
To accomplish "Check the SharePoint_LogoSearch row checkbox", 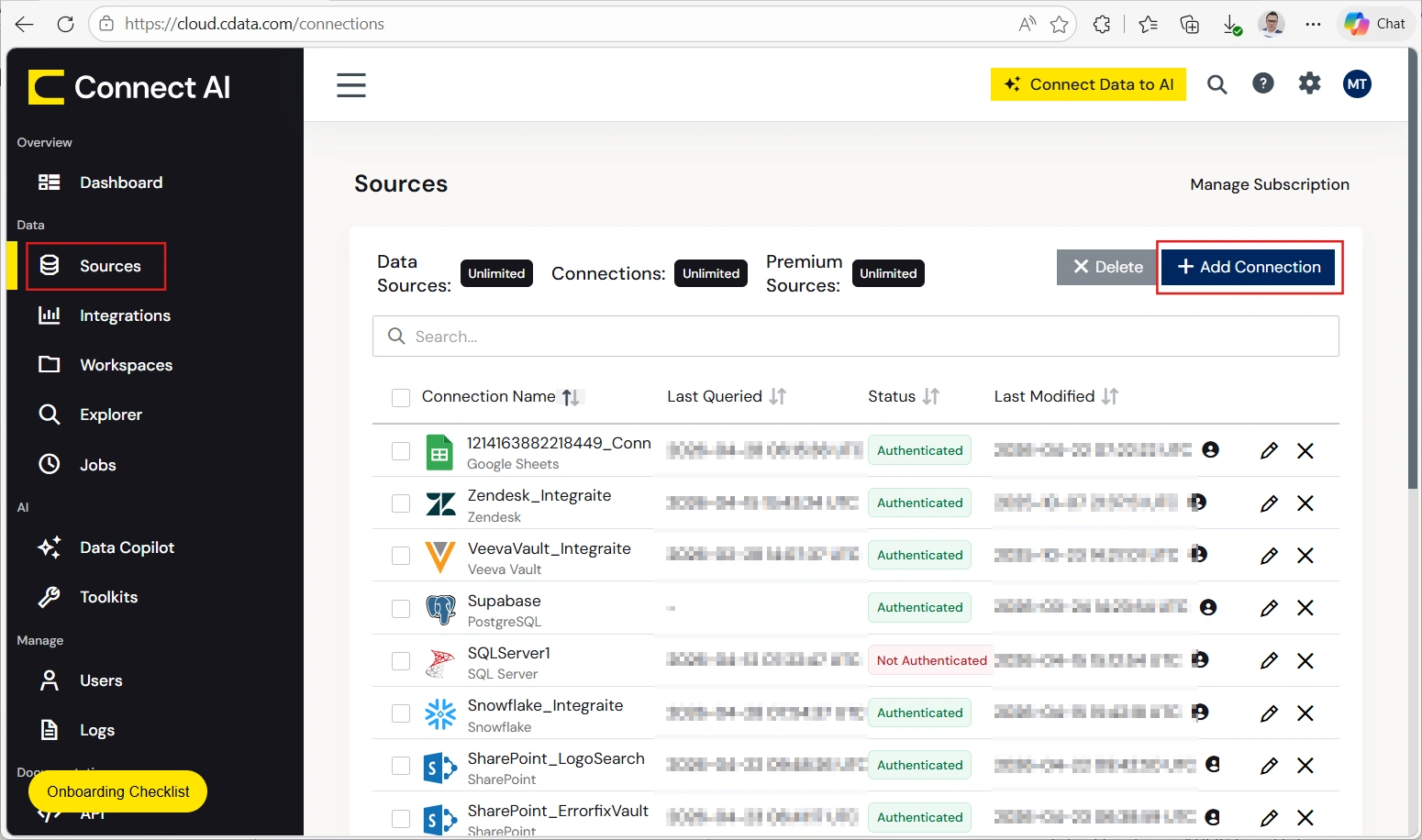I will [400, 765].
